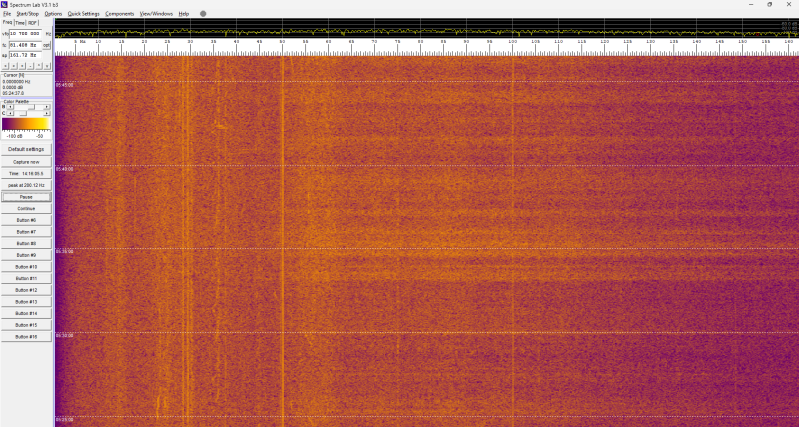Image resolution: width=799 pixels, height=427 pixels.
Task: Click the Spectrum Lab title bar app icon
Action: pyautogui.click(x=5, y=5)
